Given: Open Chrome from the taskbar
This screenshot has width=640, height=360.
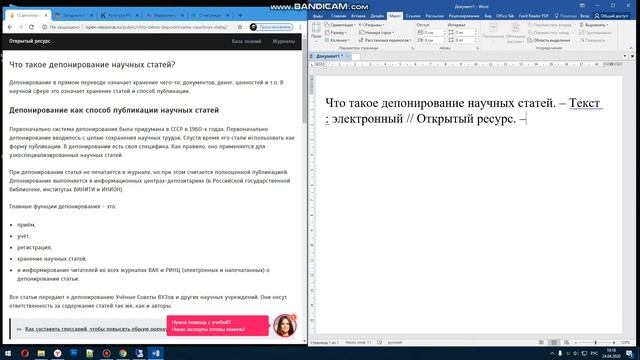Looking at the screenshot, I should coord(123,353).
